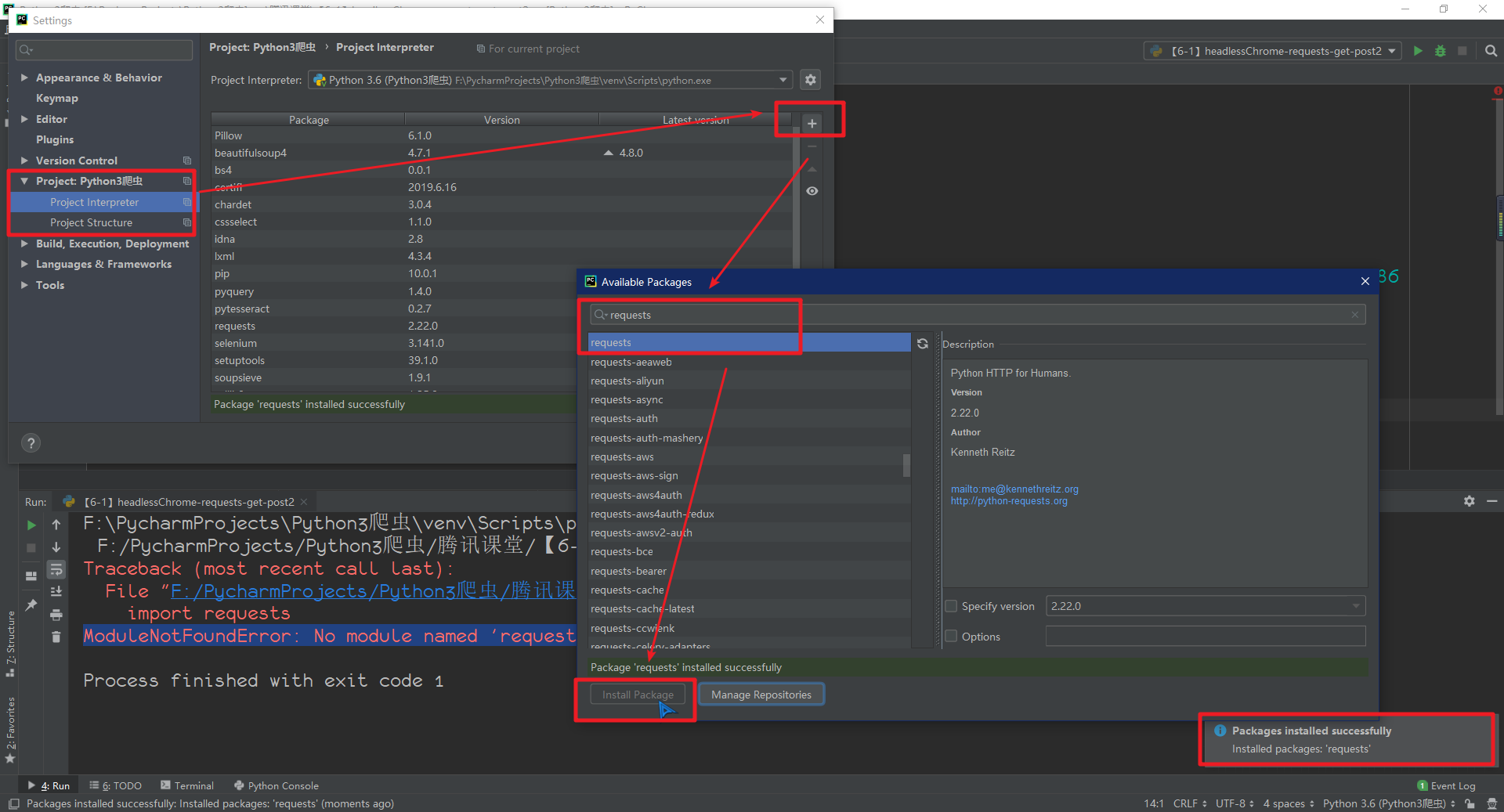Print the Run console output
The height and width of the screenshot is (812, 1504).
coord(56,615)
